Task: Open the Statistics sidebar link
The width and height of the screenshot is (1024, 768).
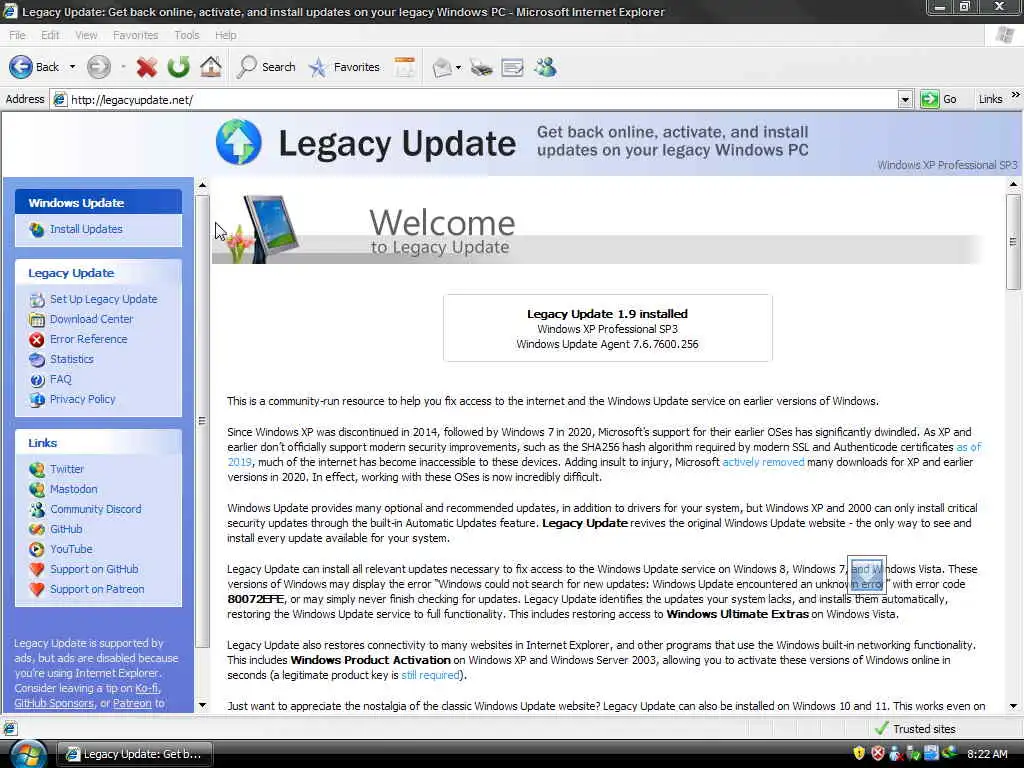Action: pyautogui.click(x=72, y=359)
